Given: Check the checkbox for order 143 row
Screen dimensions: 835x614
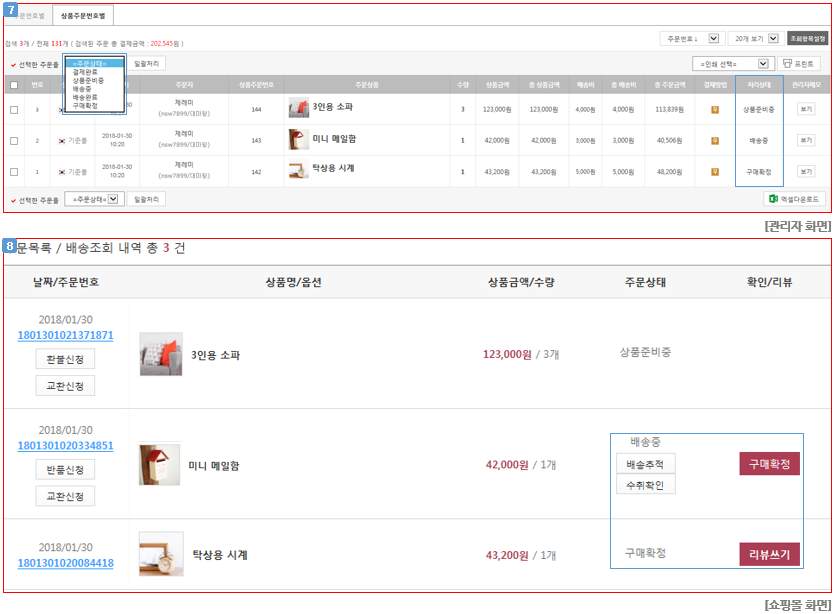Looking at the screenshot, I should [x=14, y=141].
